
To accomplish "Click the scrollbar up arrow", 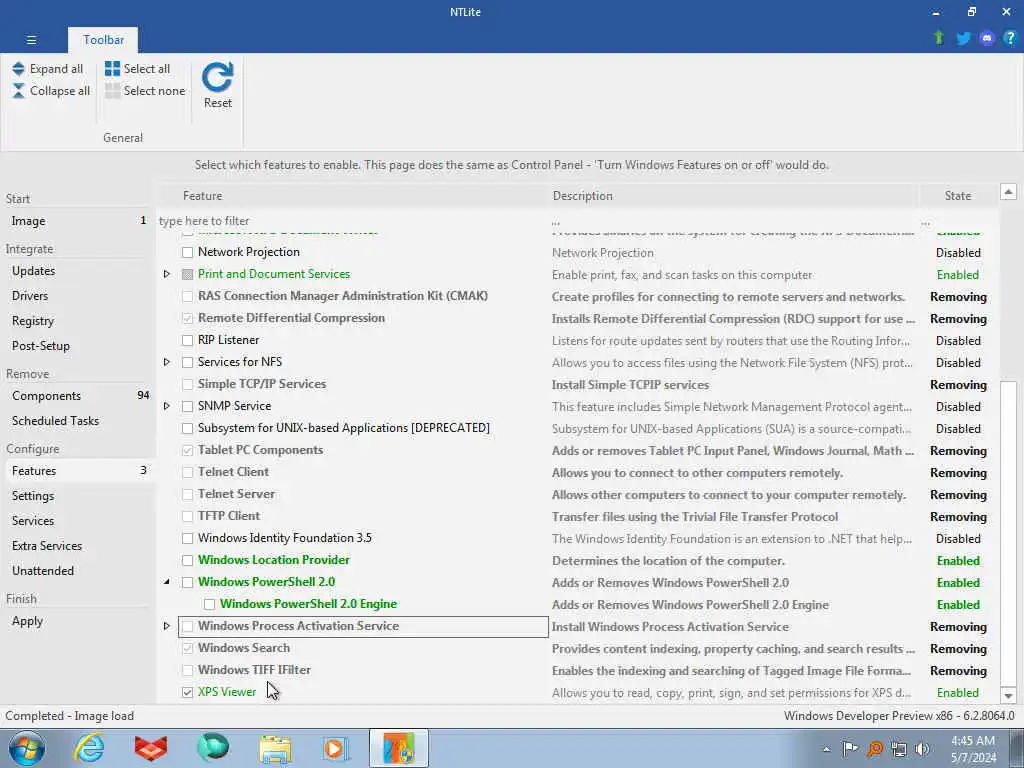I will (x=1008, y=191).
